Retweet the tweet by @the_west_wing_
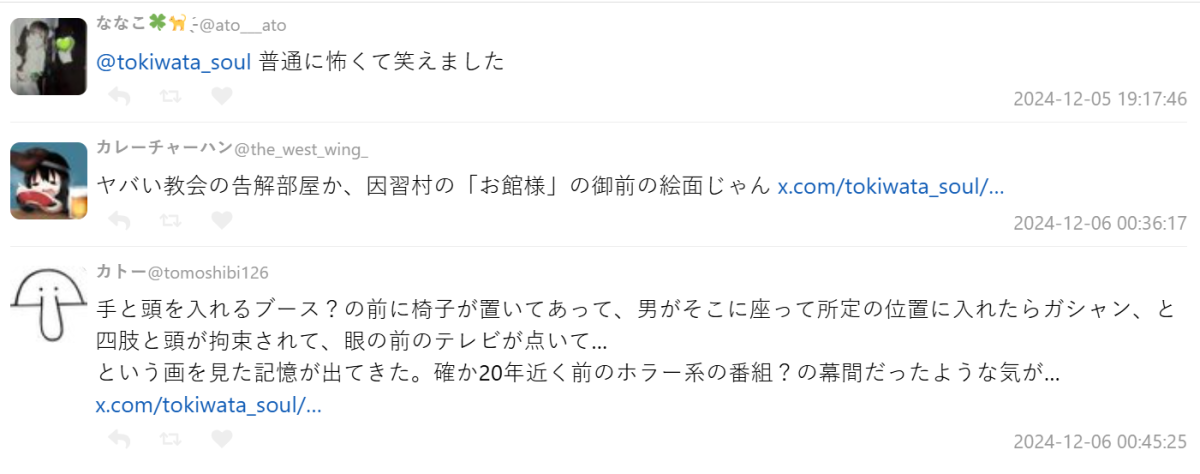 coord(171,219)
